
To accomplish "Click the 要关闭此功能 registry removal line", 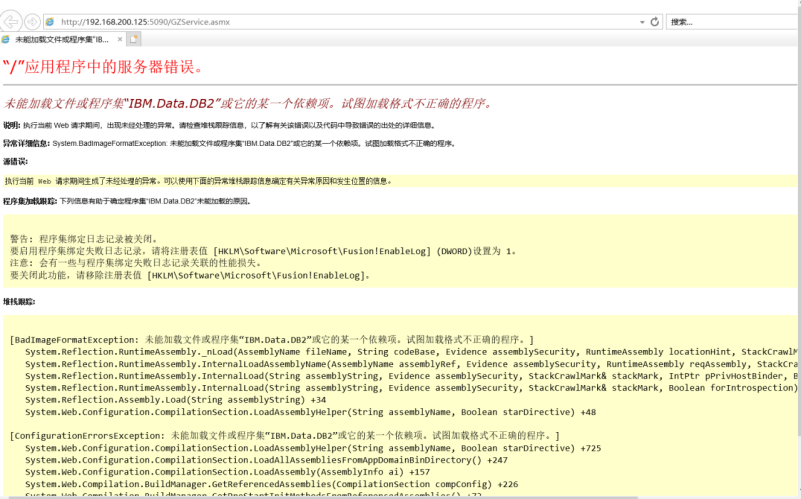I will (190, 275).
